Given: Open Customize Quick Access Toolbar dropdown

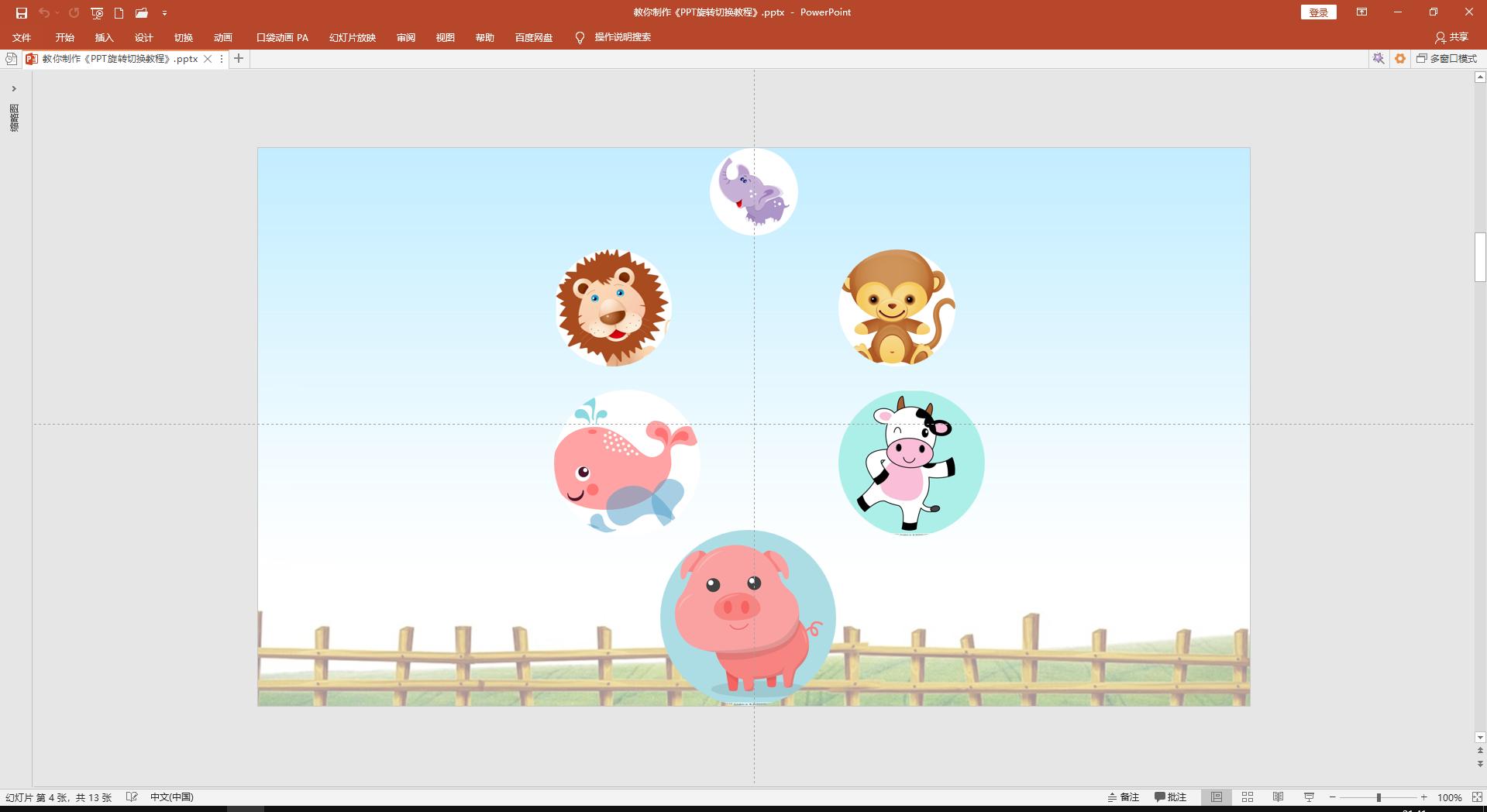Looking at the screenshot, I should pos(164,13).
